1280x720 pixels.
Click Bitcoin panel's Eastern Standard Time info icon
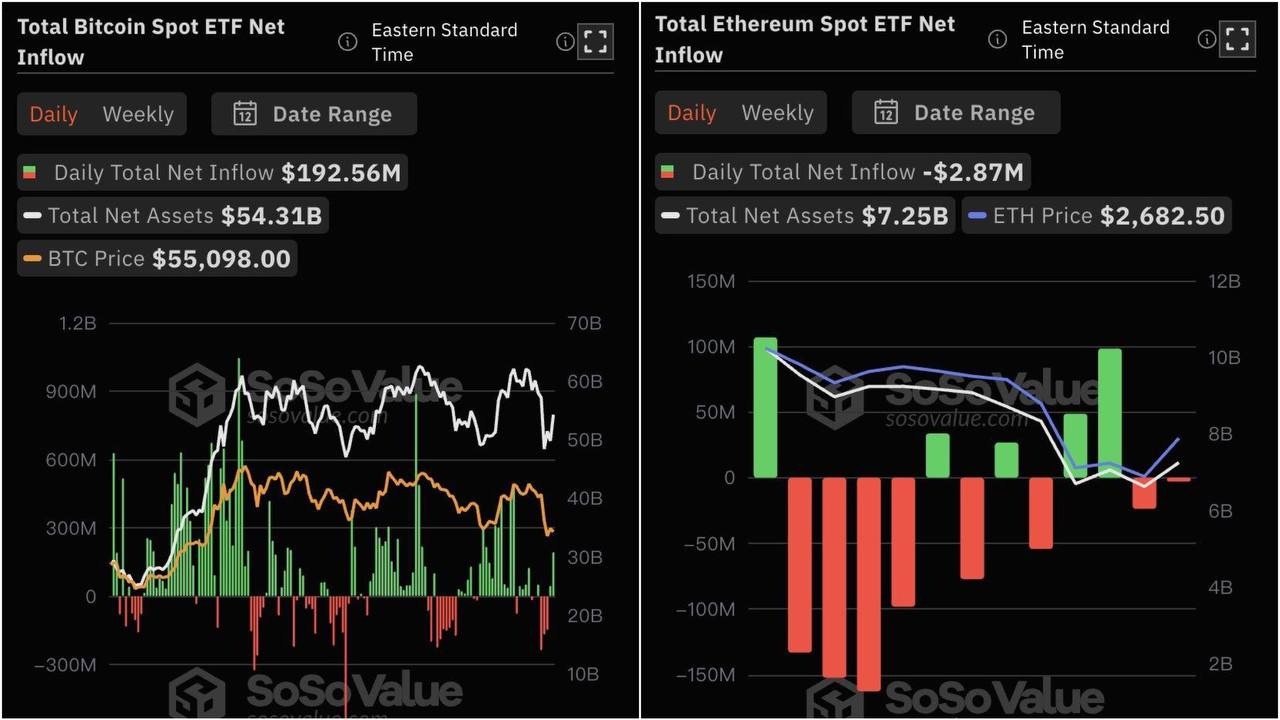[x=565, y=41]
